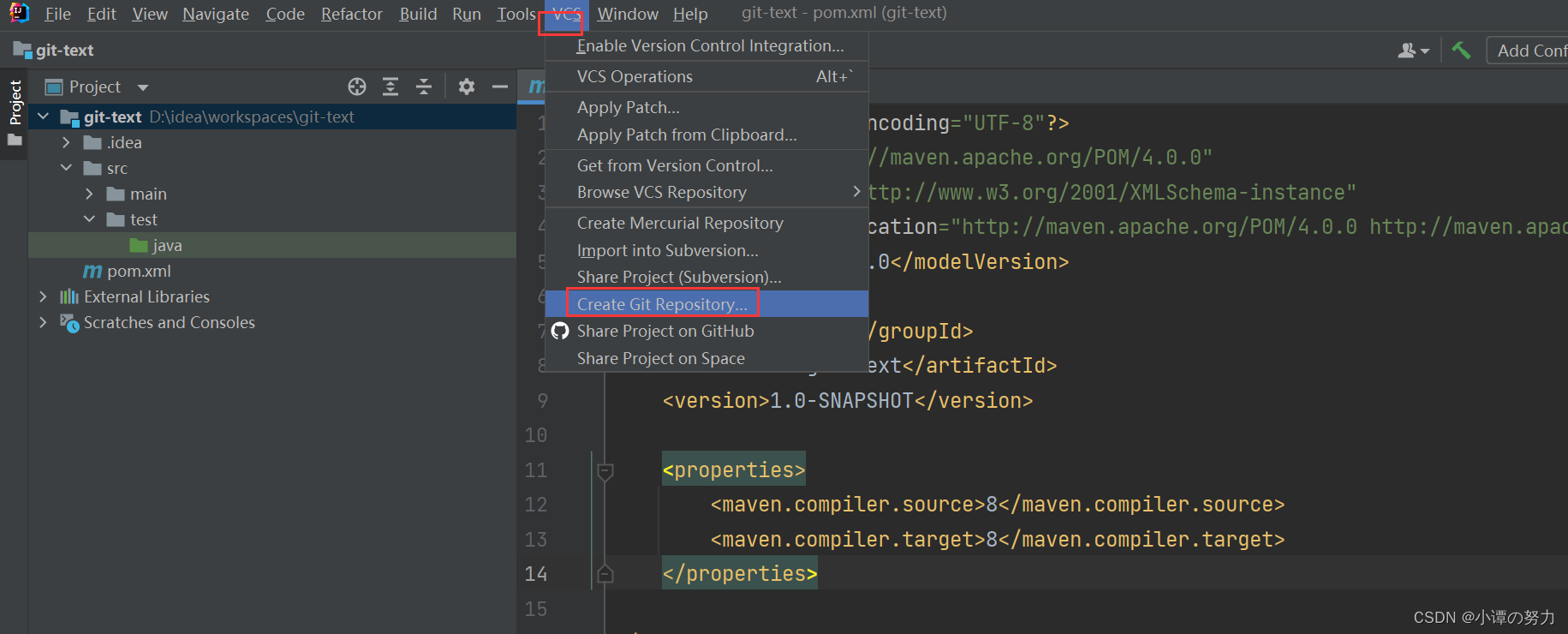Open the Help menu

tap(690, 14)
